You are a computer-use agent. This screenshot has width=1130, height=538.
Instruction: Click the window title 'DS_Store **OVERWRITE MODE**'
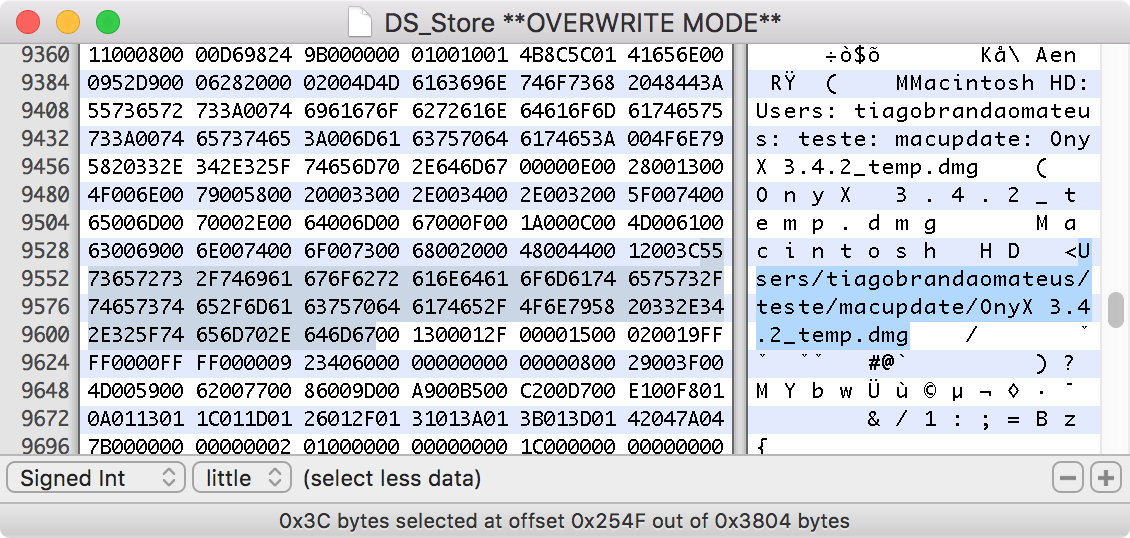582,22
